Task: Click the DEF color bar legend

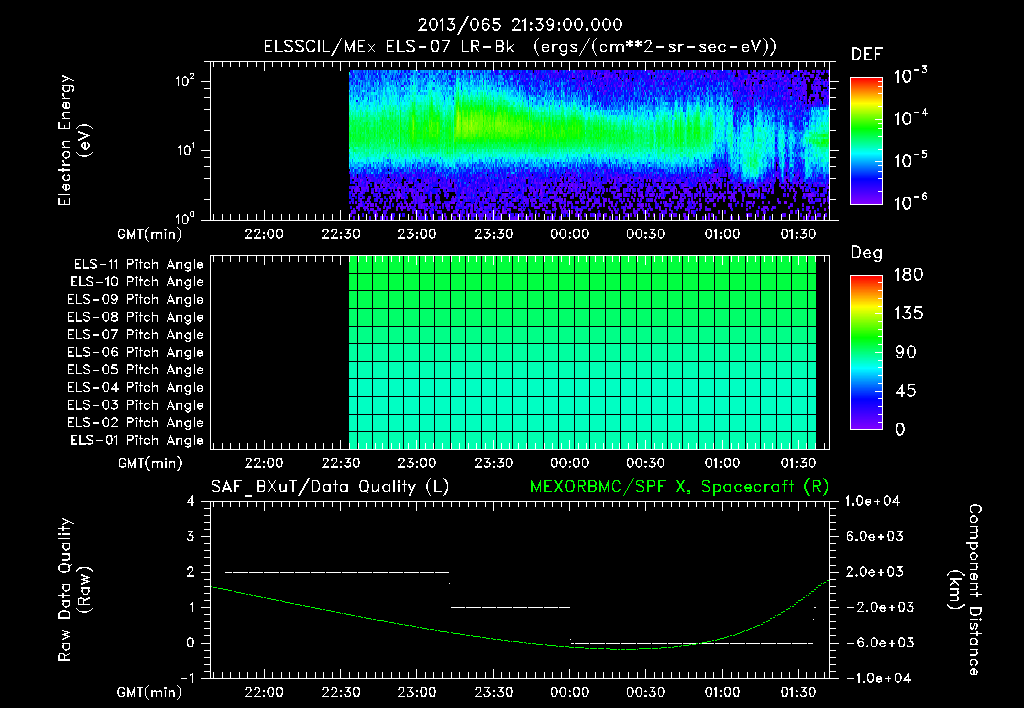Action: click(x=866, y=141)
